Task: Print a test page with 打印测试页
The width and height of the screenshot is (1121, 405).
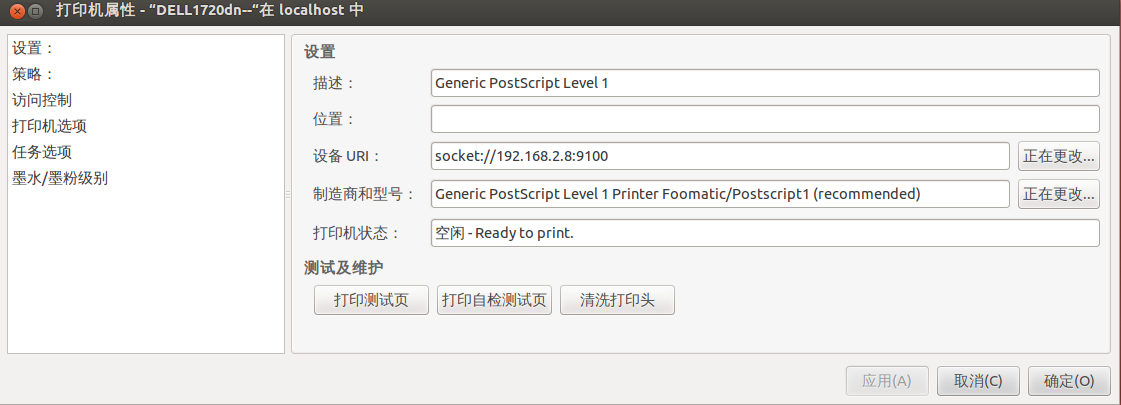Action: 371,300
